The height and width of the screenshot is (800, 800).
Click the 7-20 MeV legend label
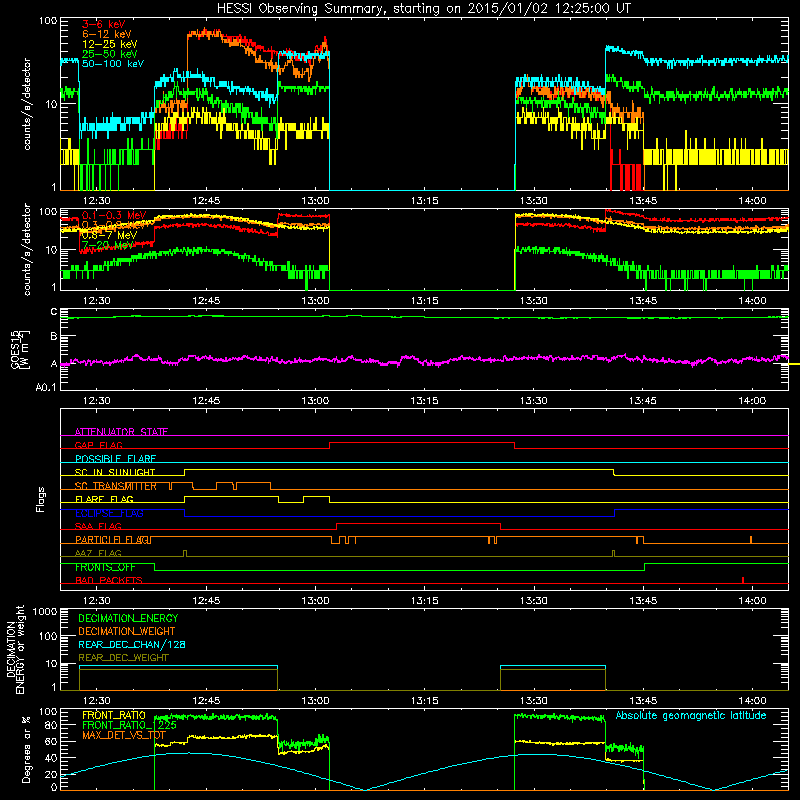coord(108,245)
